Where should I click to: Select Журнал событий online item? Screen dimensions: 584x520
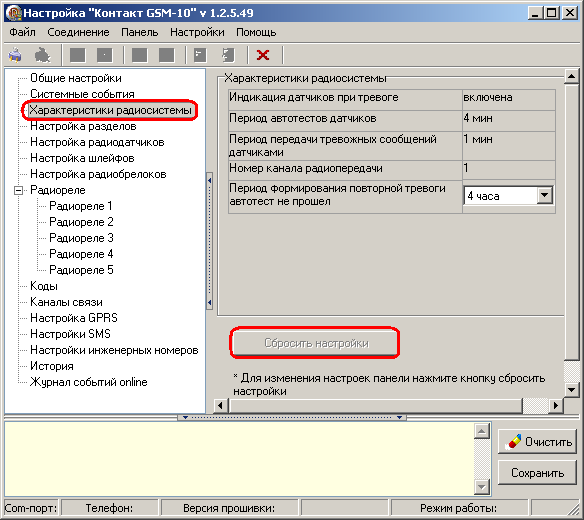(89, 382)
